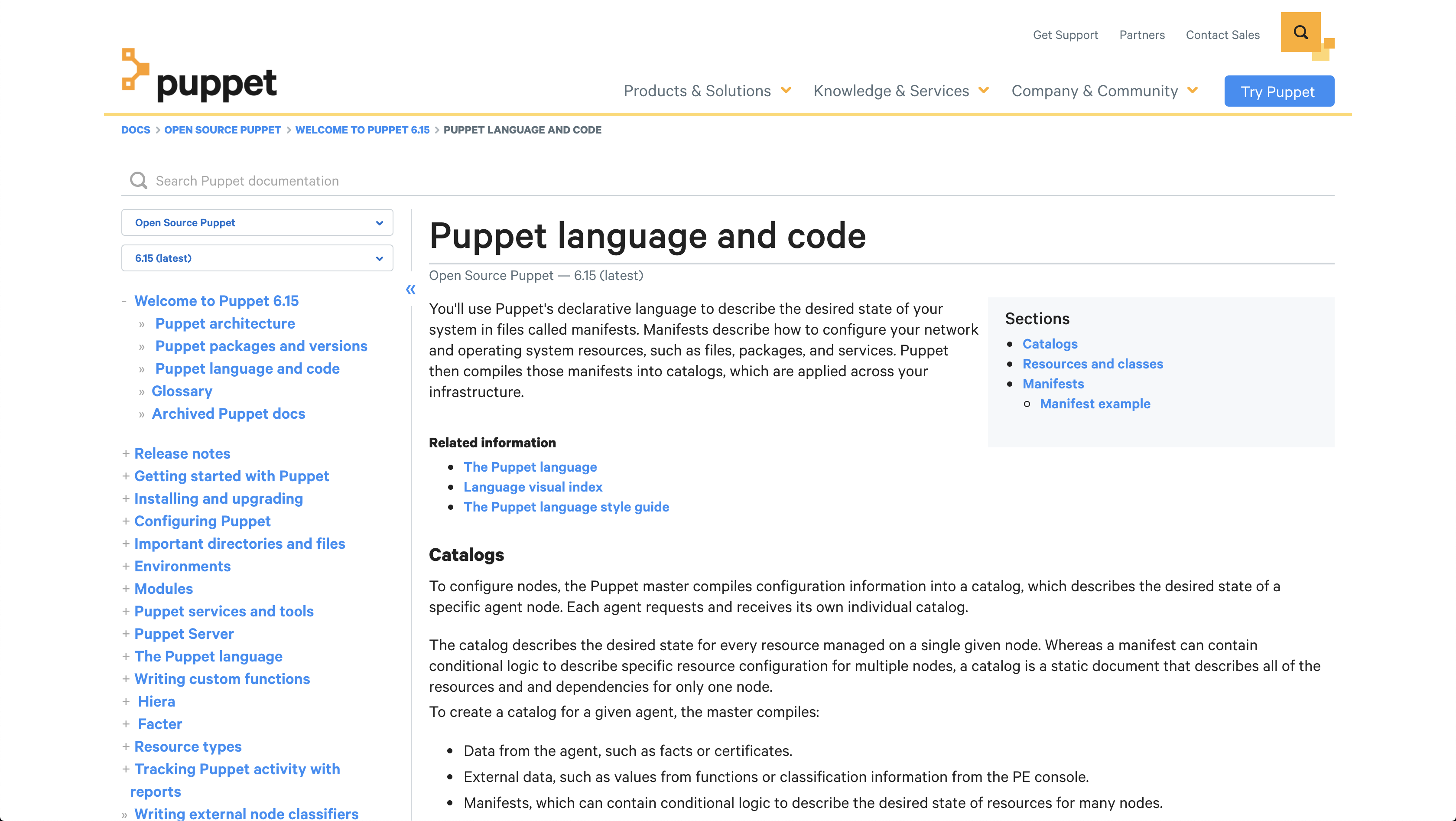Focus the Search Puppet documentation field

[728, 180]
